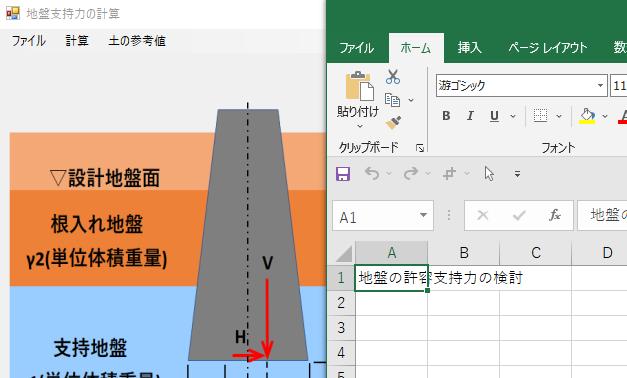This screenshot has height=378, width=627.
Task: Click the yellow fill color bucket
Action: tap(587, 116)
